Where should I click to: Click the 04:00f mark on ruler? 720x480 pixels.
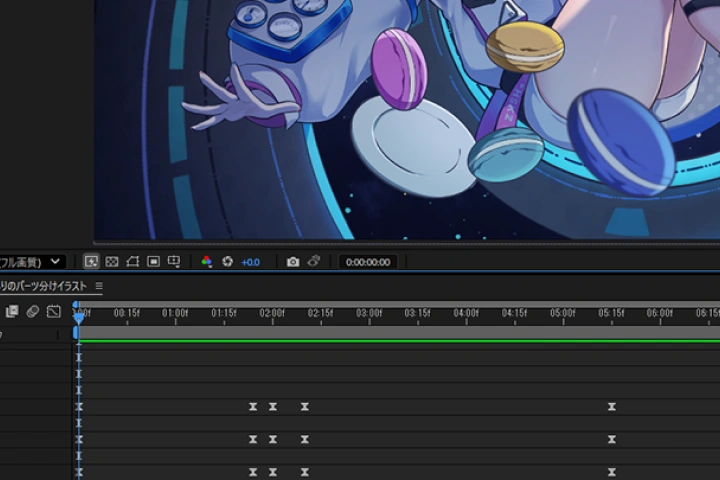tap(466, 313)
